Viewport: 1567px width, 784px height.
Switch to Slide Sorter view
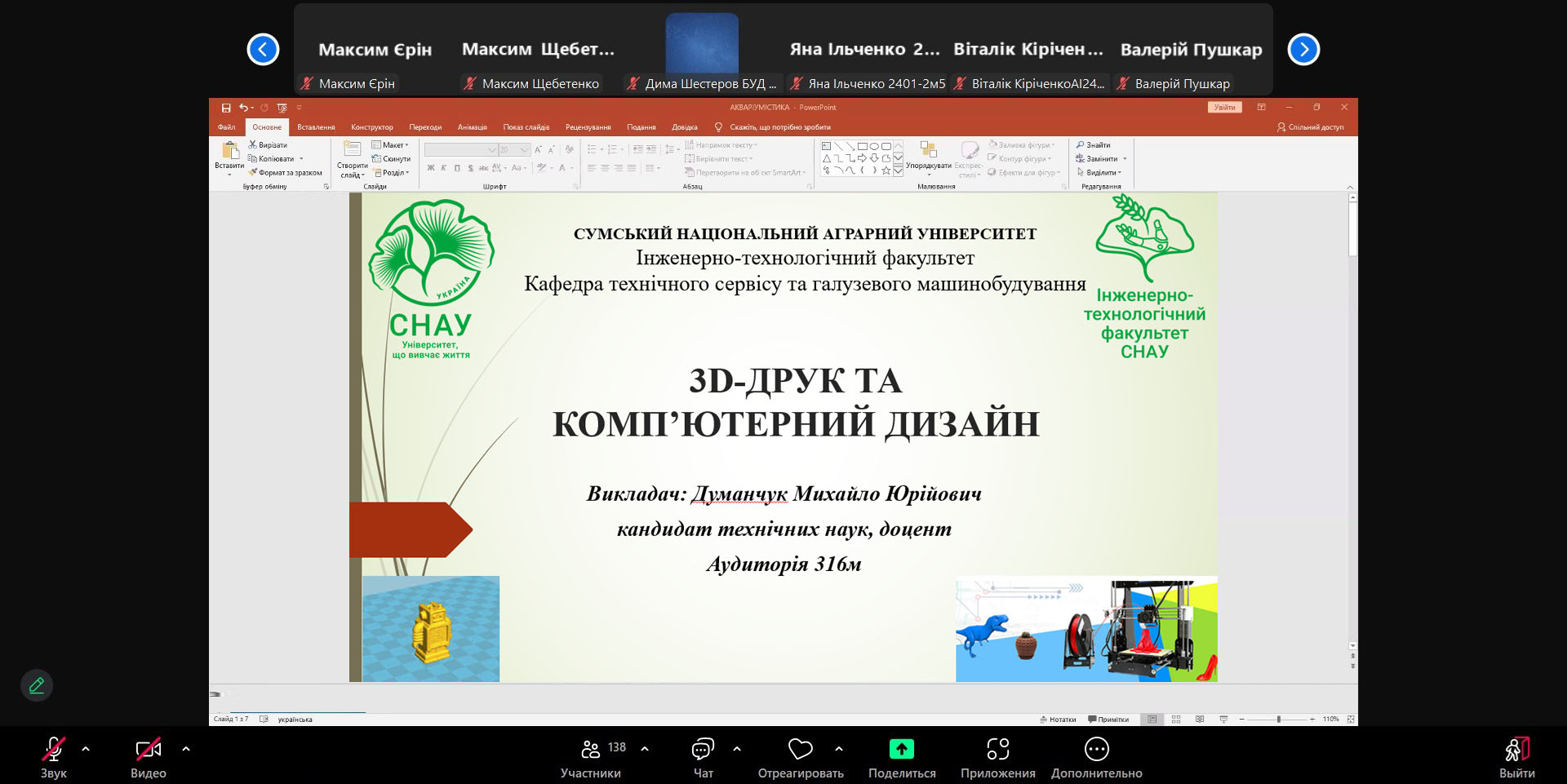1176,719
